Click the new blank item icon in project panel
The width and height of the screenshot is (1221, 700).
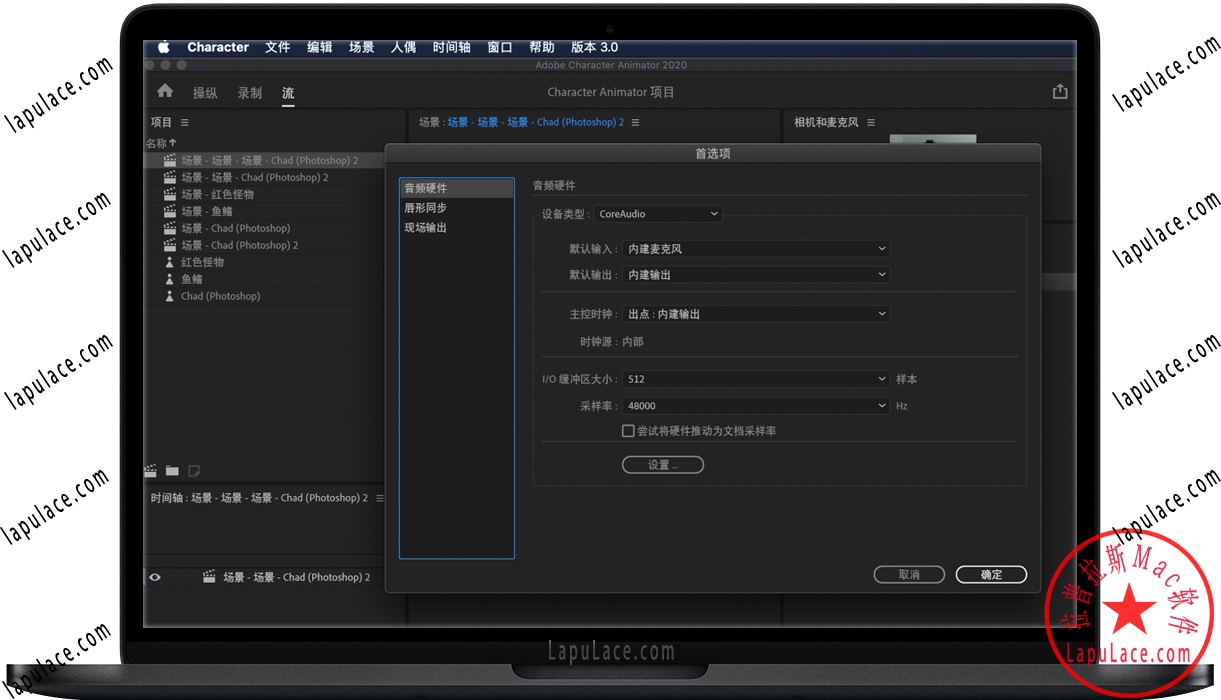[193, 470]
